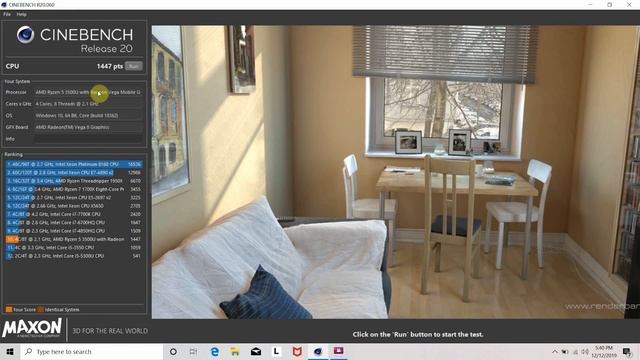Select the Intel Core i7-4850HQ ranking row
Image resolution: width=640 pixels, height=360 pixels.
coord(74,231)
